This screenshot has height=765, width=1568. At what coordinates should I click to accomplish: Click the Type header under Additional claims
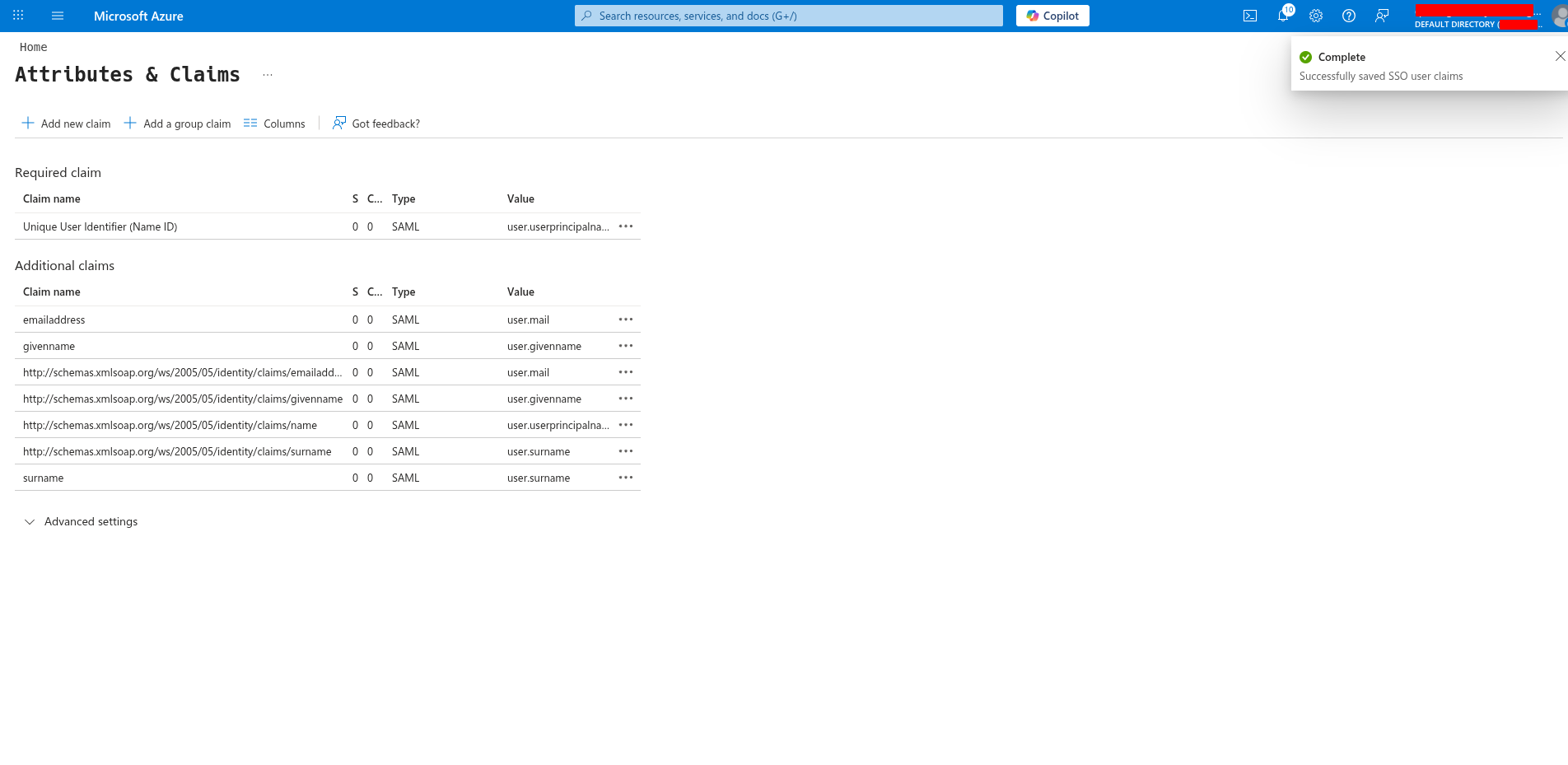click(404, 292)
